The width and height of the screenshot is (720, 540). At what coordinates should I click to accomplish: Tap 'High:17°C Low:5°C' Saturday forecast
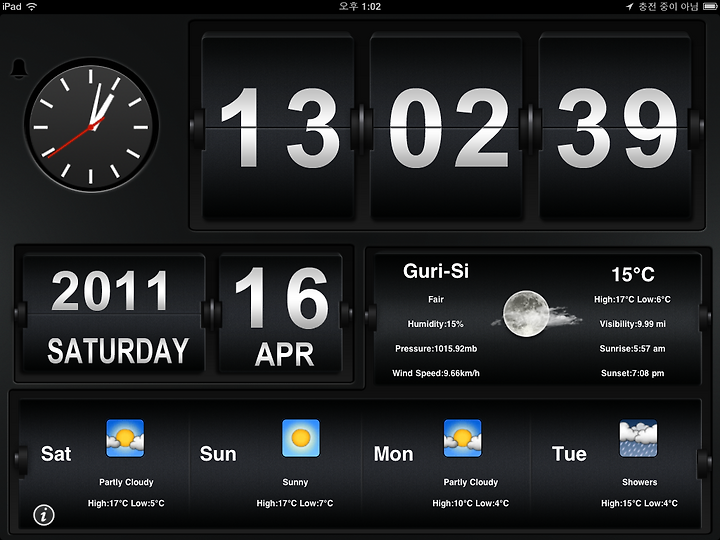126,503
